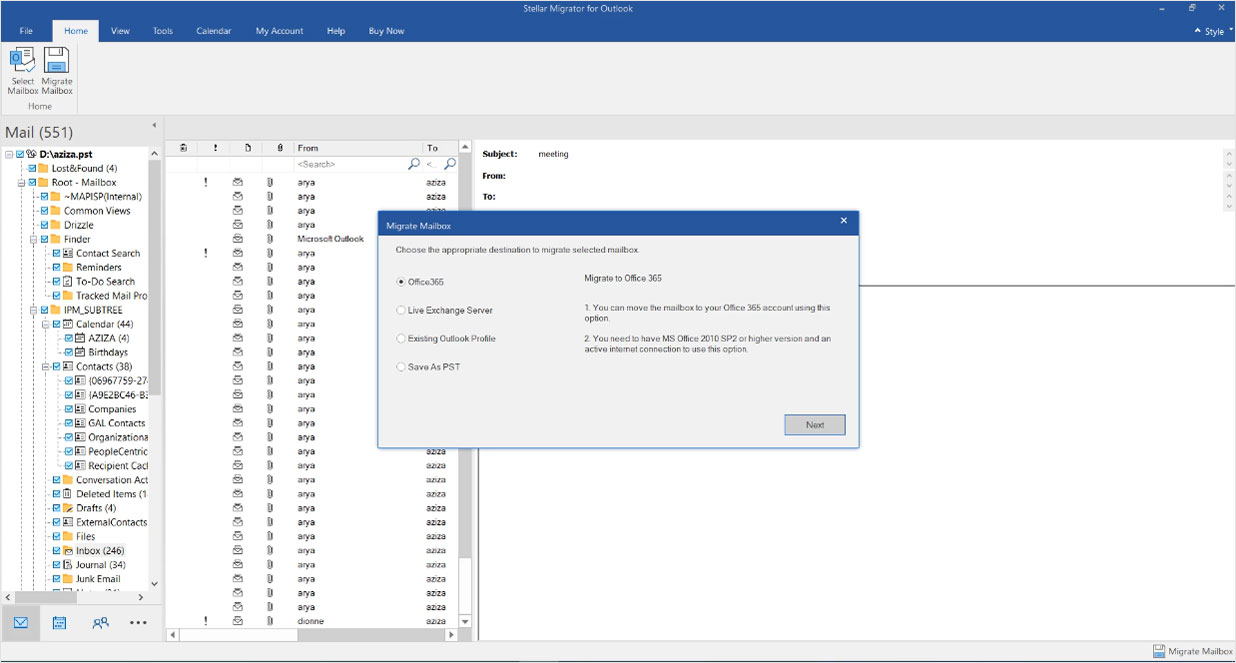Open the Buy Now tab
This screenshot has width=1236, height=663.
tap(387, 31)
